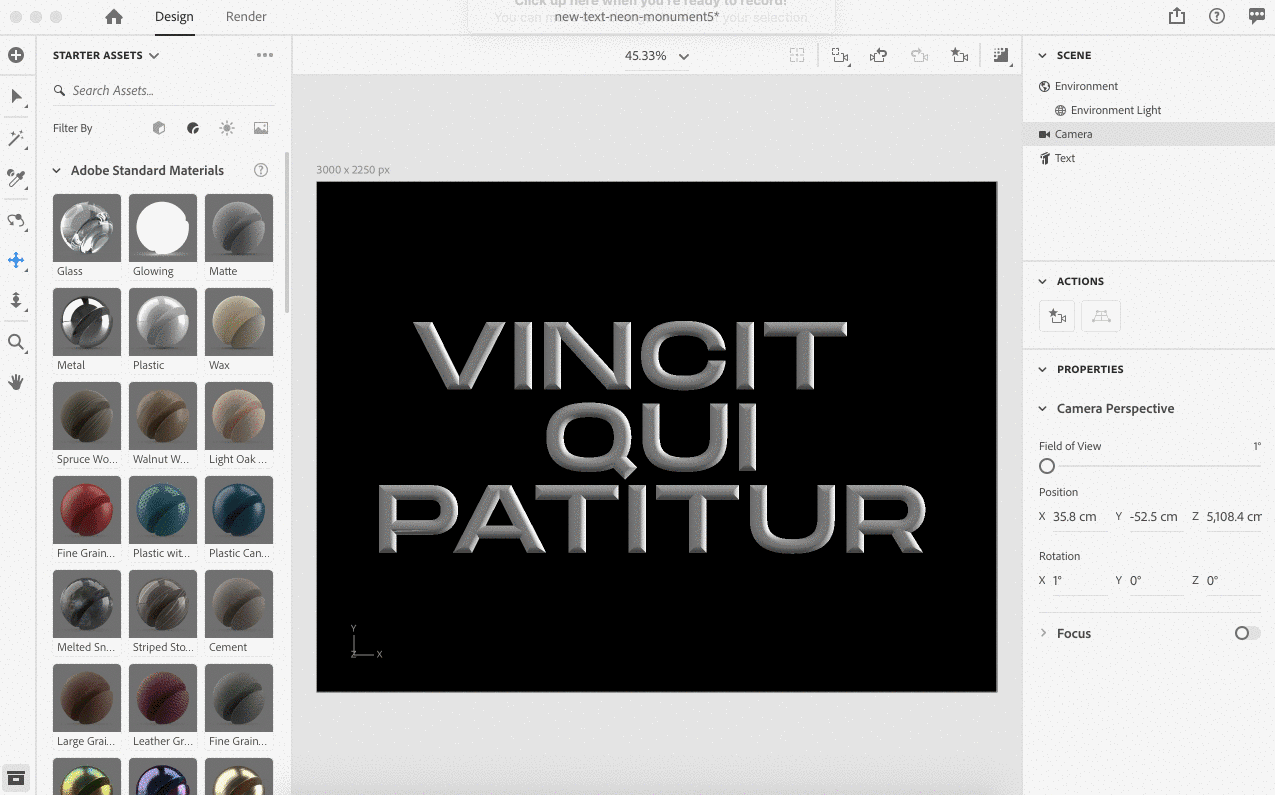The width and height of the screenshot is (1275, 795).
Task: Click the Share export icon
Action: coord(1177,16)
